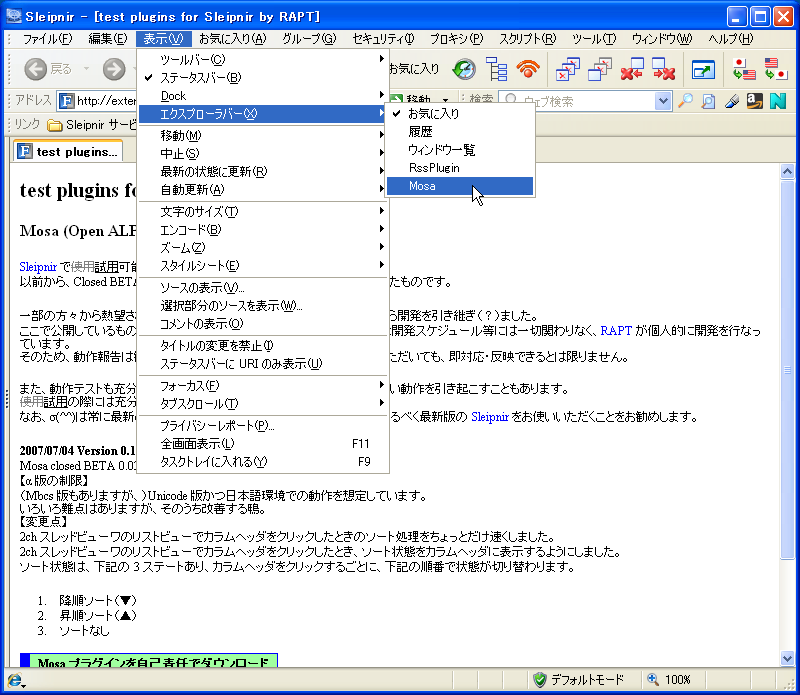Click the blue window with green arrow icon
The width and height of the screenshot is (800, 695).
coord(703,69)
